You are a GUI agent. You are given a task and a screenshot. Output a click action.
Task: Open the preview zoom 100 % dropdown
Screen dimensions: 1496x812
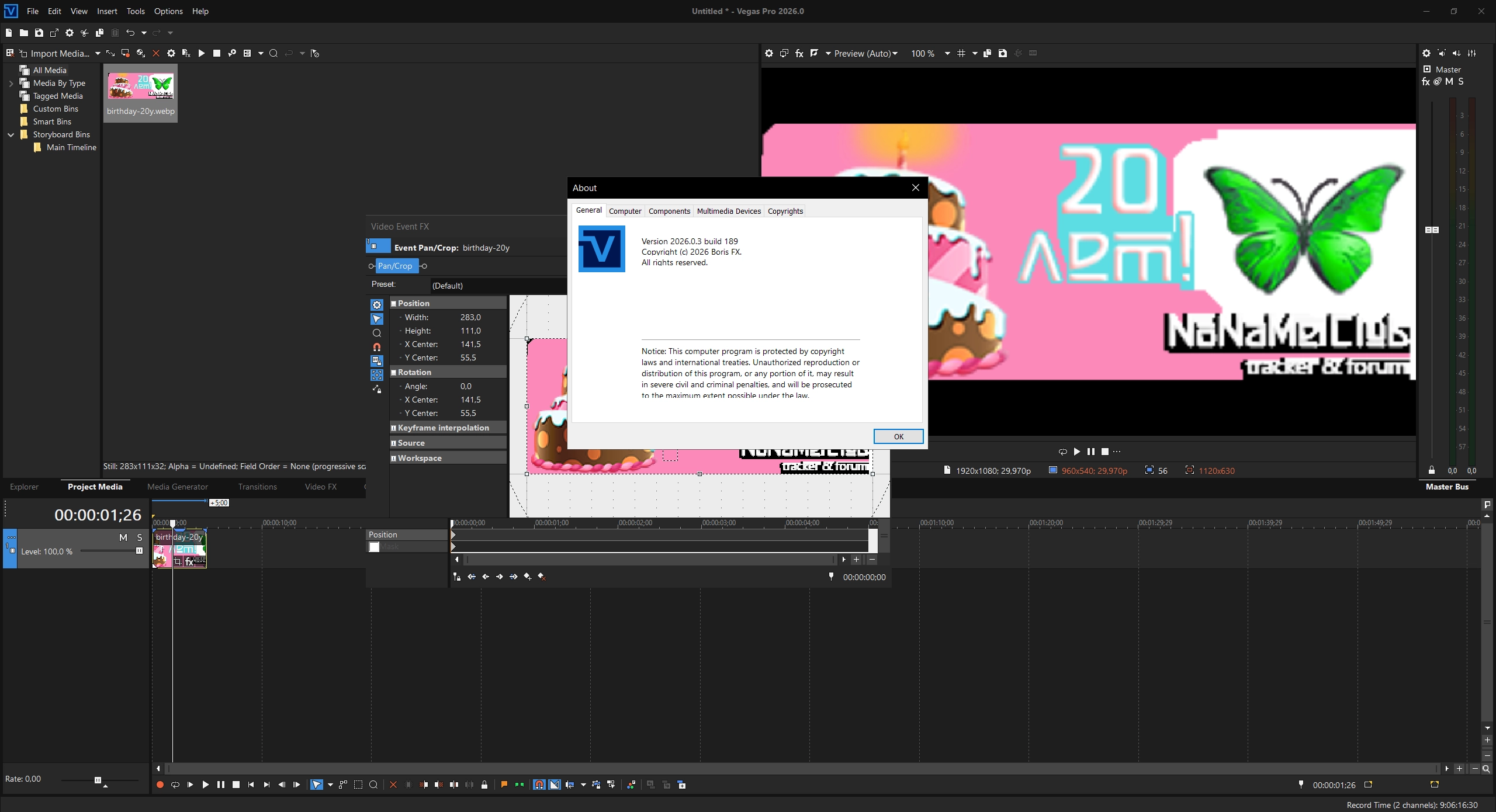click(947, 53)
